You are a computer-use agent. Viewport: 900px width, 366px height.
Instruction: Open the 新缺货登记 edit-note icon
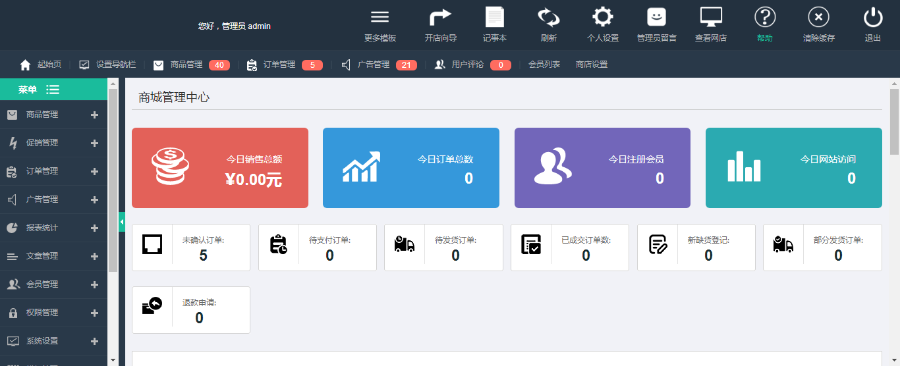tap(658, 244)
